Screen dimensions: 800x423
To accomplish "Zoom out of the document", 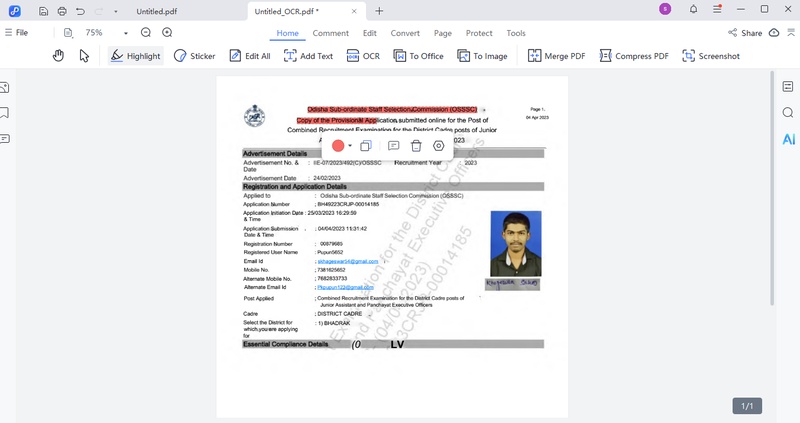I will tap(146, 33).
